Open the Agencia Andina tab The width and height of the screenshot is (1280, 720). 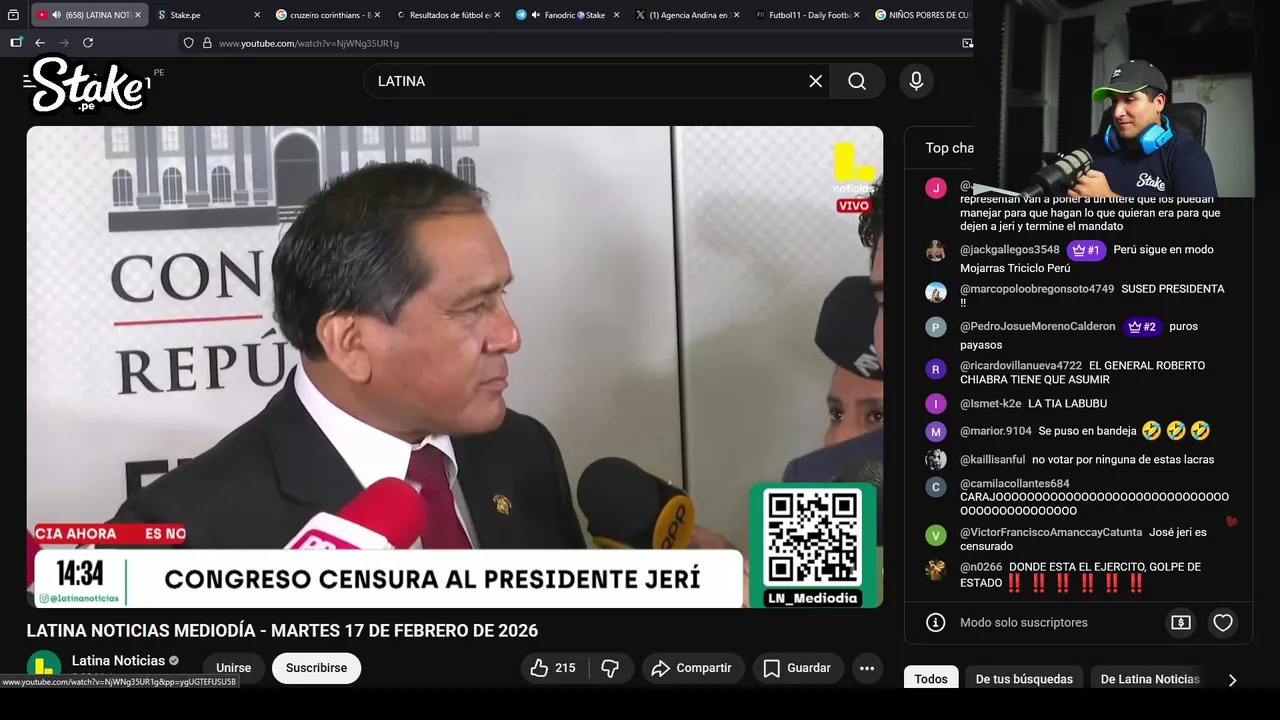(688, 15)
